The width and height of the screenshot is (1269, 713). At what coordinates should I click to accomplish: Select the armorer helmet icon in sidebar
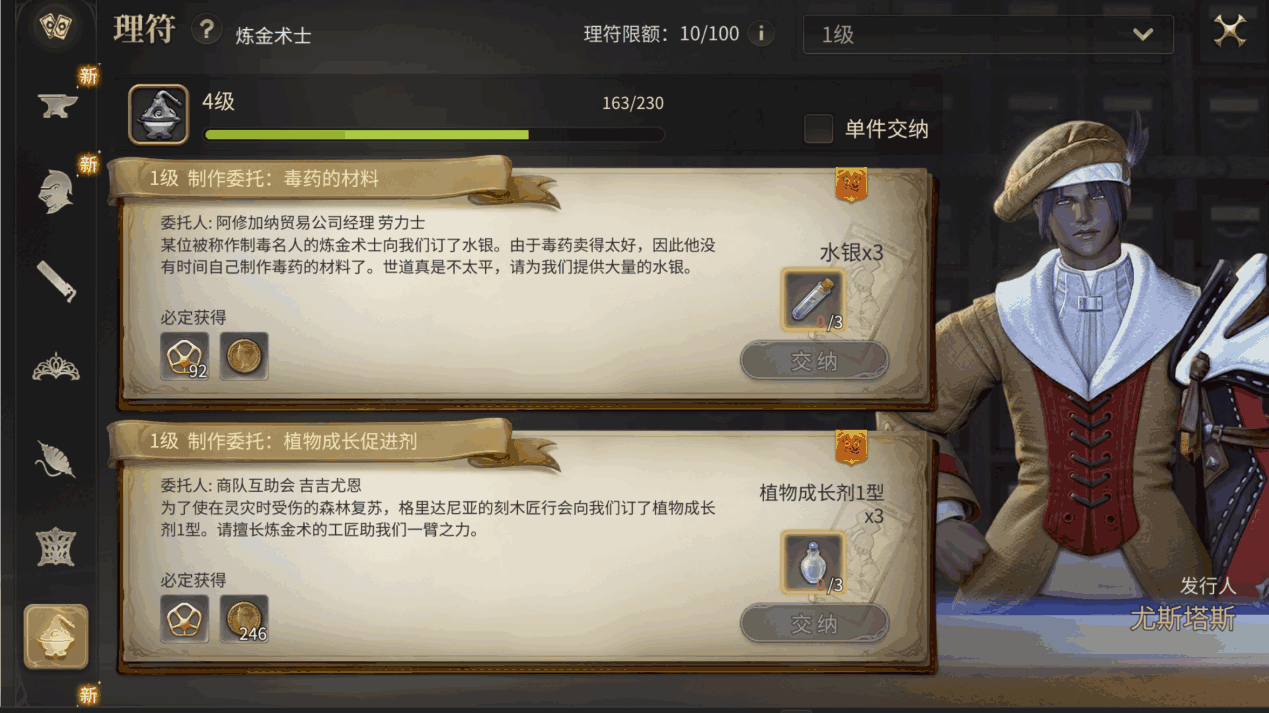pos(55,191)
